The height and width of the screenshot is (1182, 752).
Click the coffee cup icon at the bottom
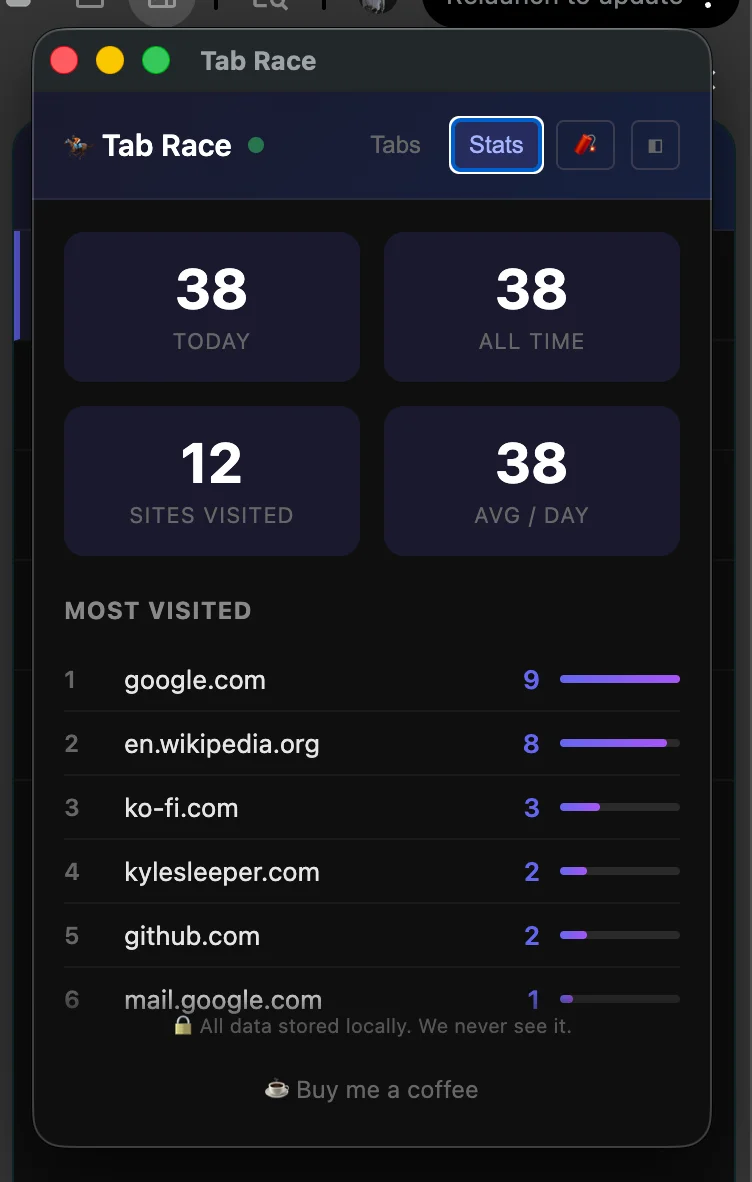tap(276, 1089)
